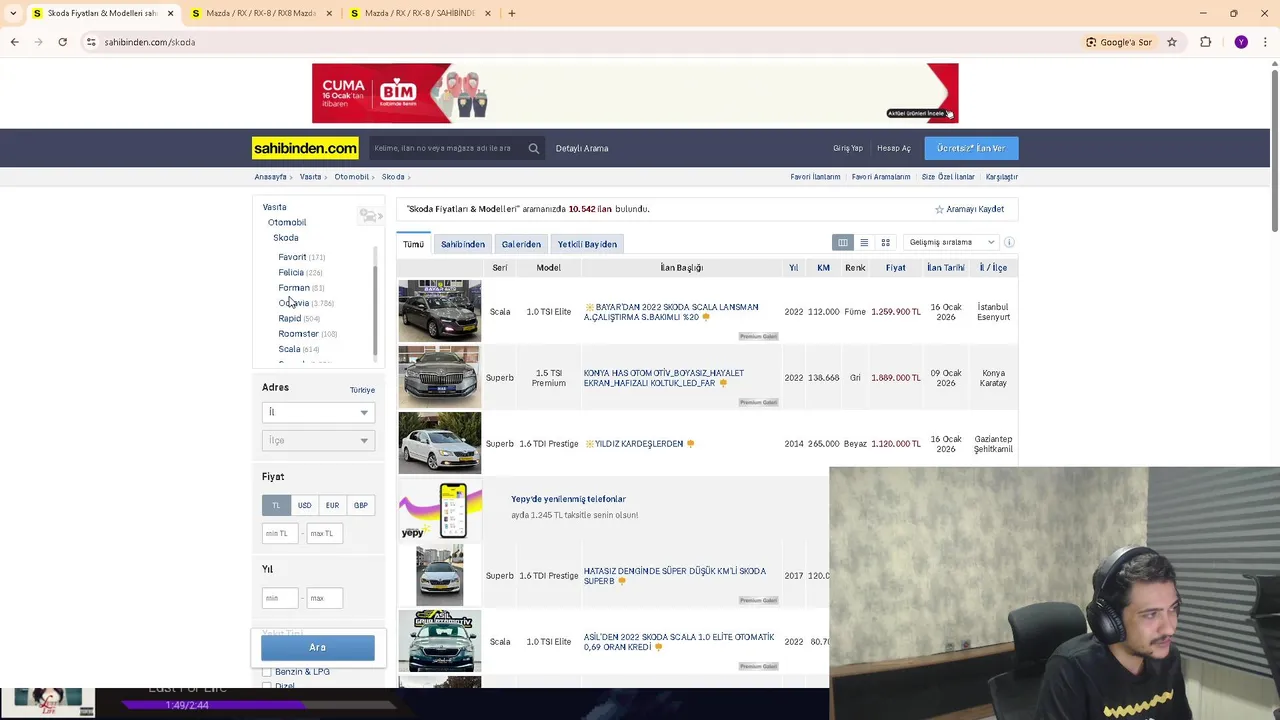
Task: Open the Roomster model category
Action: tap(298, 334)
